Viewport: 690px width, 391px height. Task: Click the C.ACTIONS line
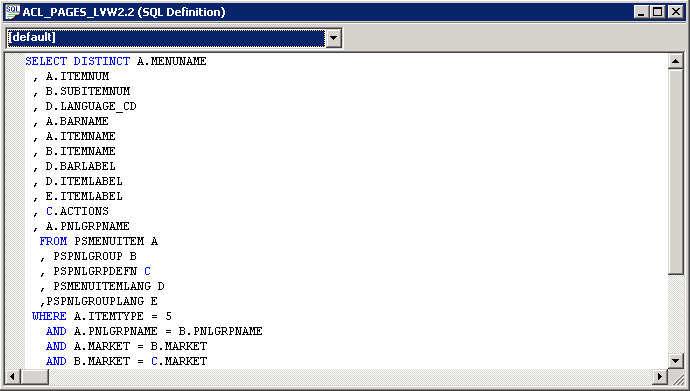coord(71,211)
